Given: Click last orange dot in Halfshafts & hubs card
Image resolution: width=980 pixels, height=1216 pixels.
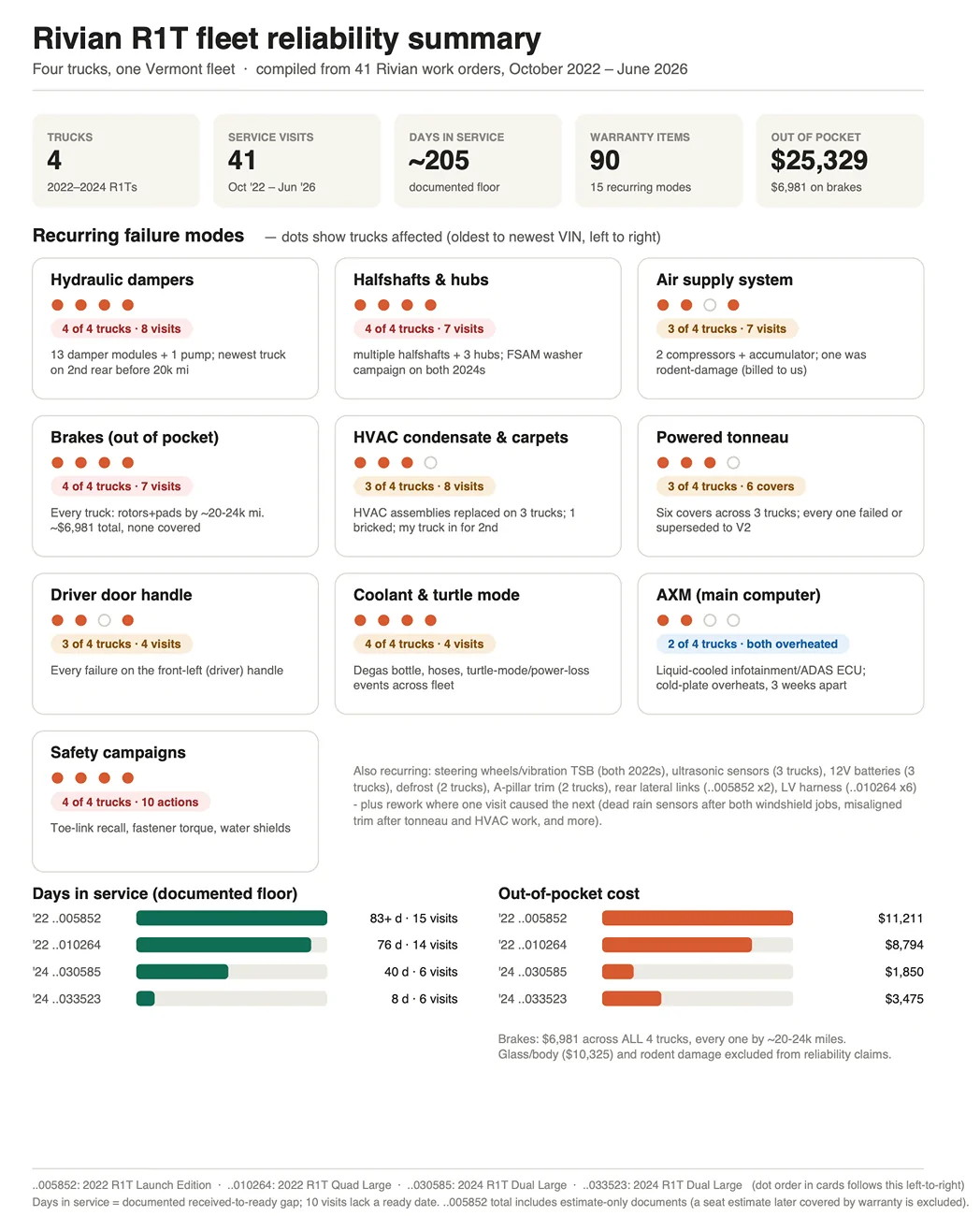Looking at the screenshot, I should tap(430, 305).
